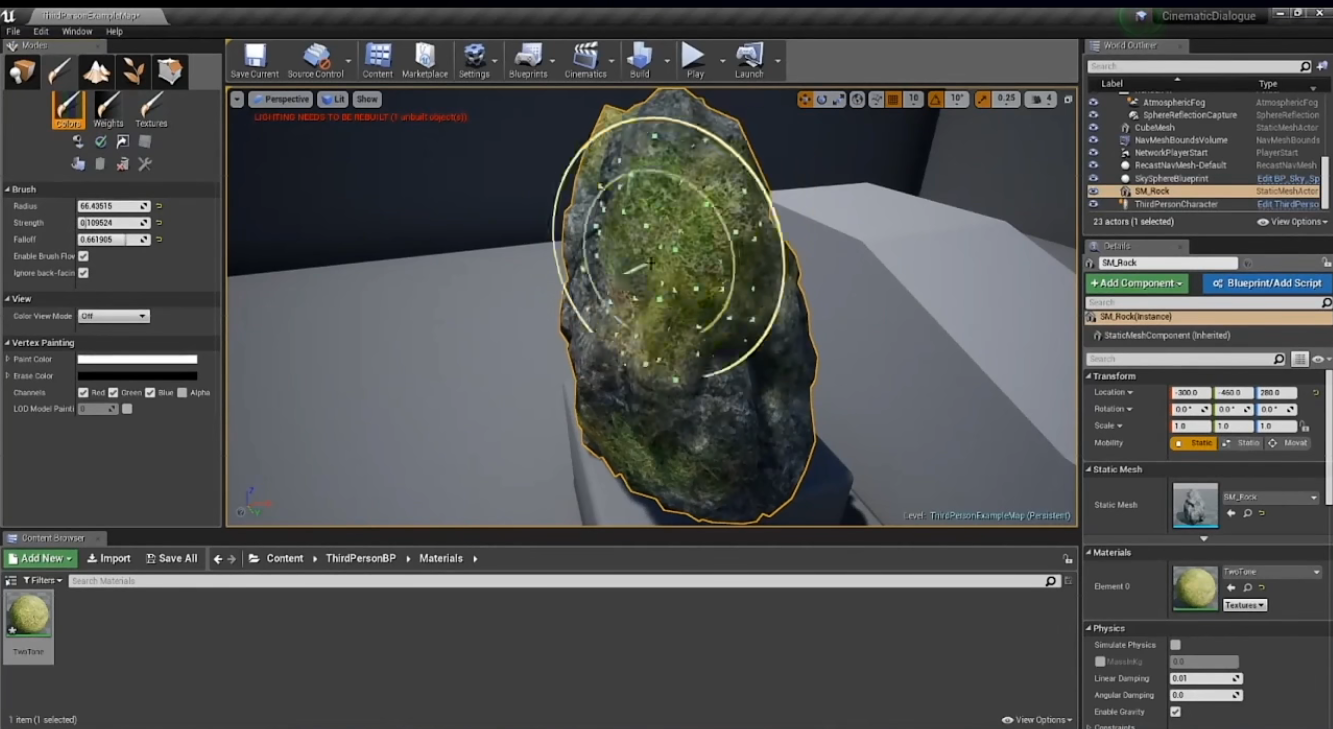The image size is (1333, 729).
Task: Open Source Control from the toolbar
Action: click(316, 58)
